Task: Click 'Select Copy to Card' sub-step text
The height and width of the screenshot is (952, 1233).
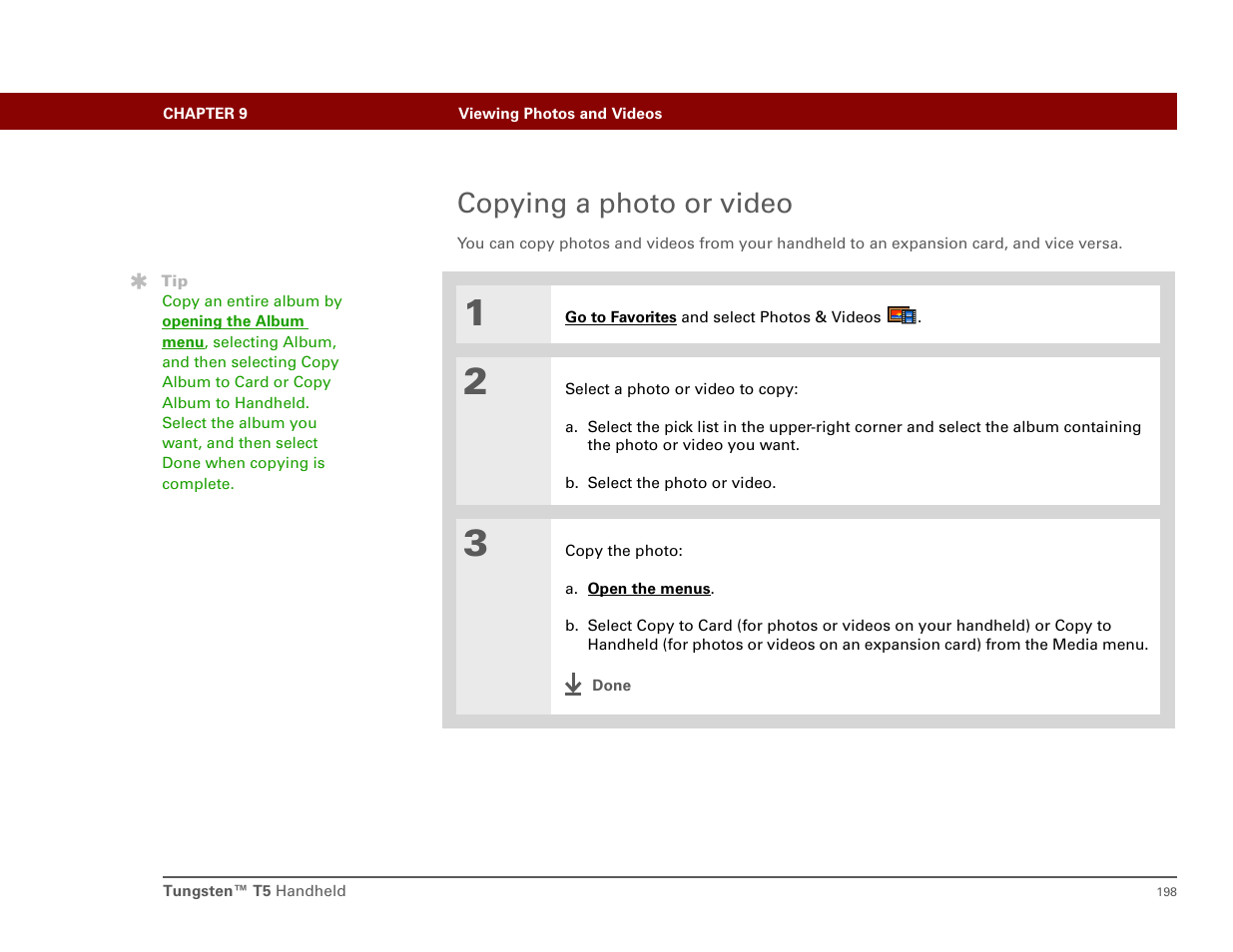Action: [x=868, y=635]
